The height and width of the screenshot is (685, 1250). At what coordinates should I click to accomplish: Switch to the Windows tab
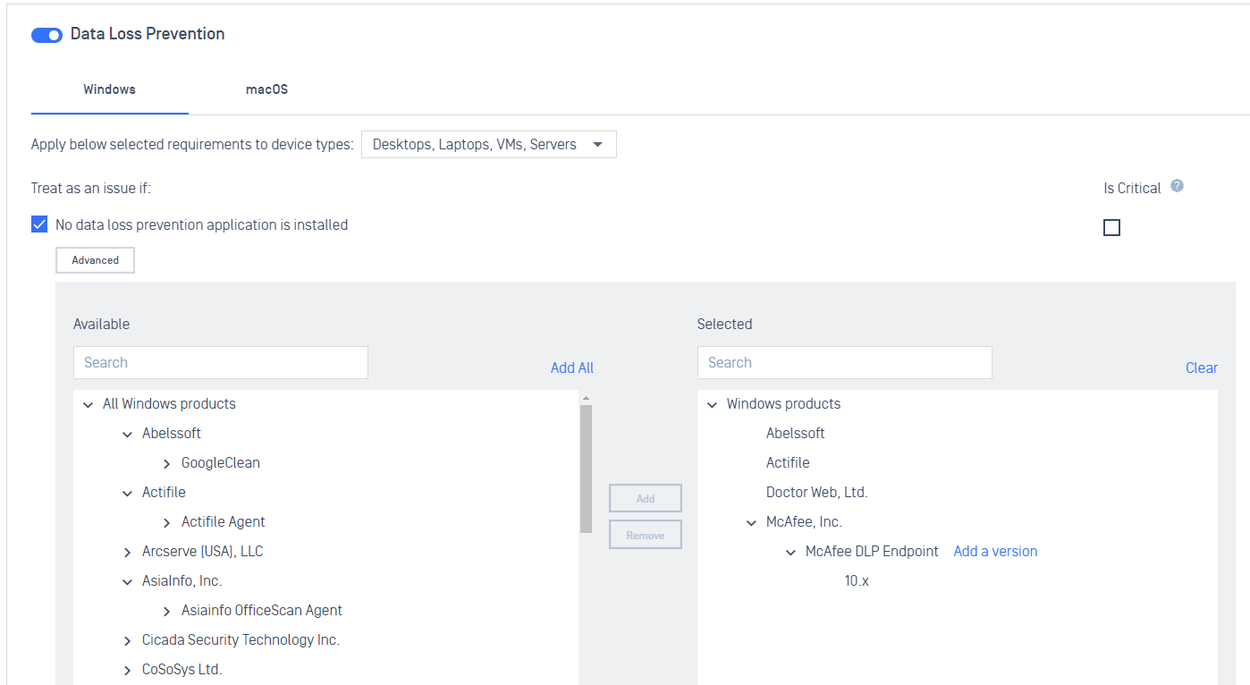click(x=109, y=89)
